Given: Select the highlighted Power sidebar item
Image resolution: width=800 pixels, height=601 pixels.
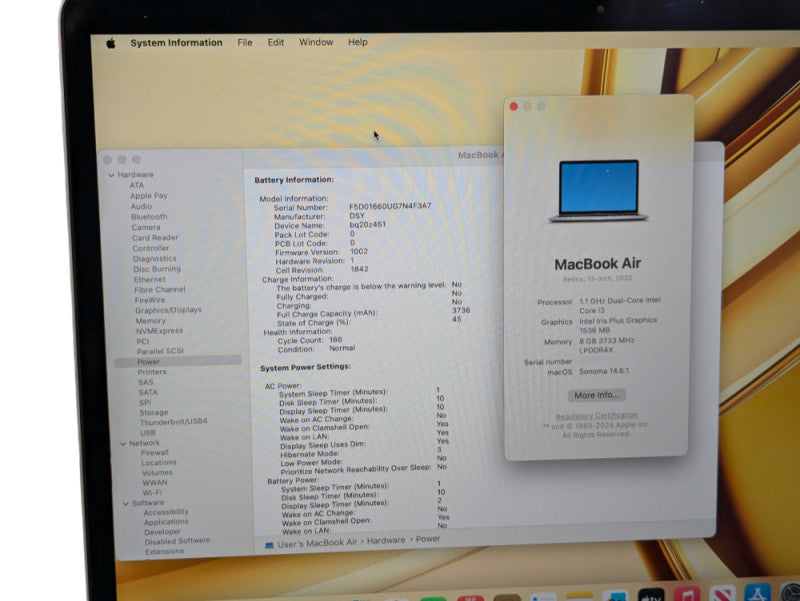Looking at the screenshot, I should pyautogui.click(x=178, y=362).
